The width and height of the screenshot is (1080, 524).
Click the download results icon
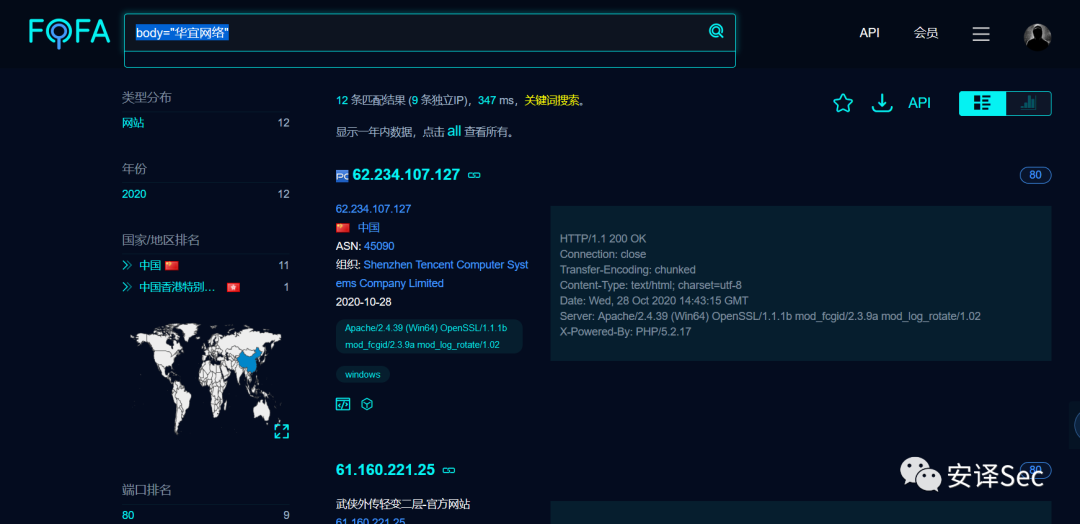tap(882, 103)
